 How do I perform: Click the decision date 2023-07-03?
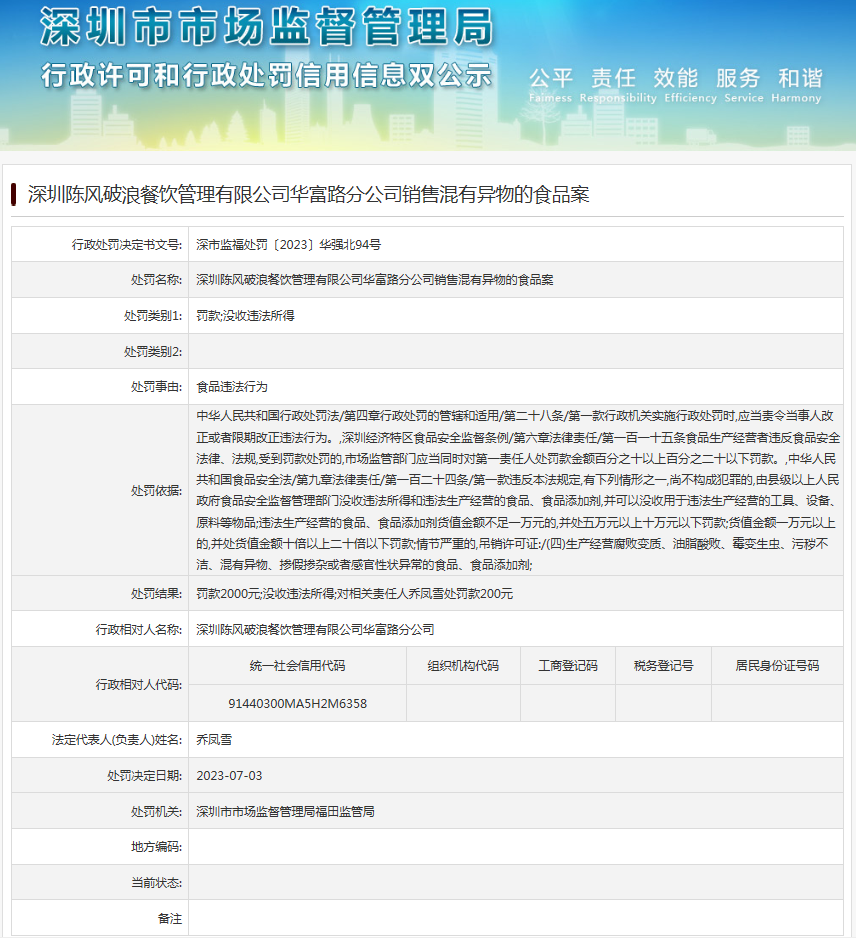pyautogui.click(x=230, y=775)
